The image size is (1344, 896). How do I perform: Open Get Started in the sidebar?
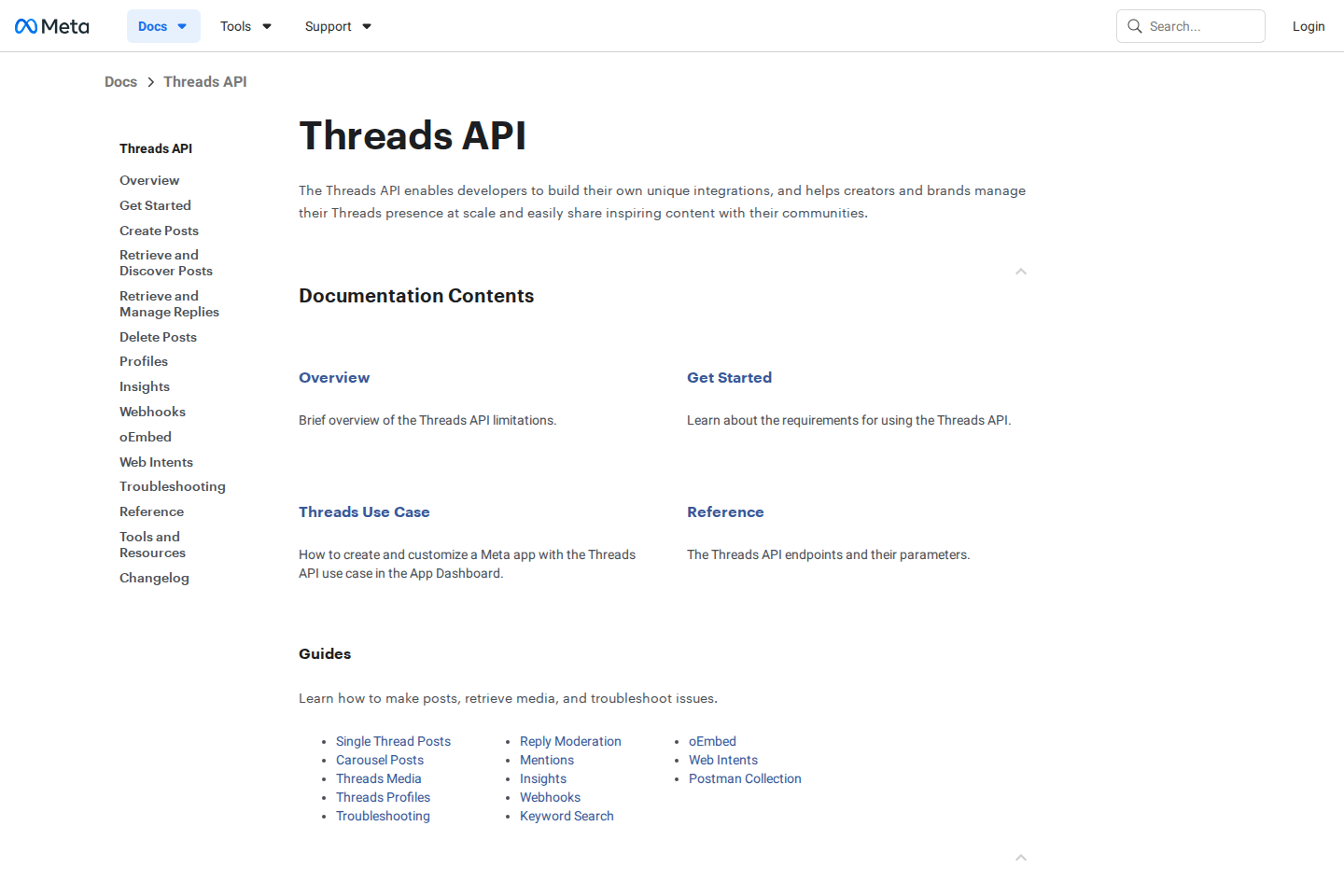coord(155,205)
